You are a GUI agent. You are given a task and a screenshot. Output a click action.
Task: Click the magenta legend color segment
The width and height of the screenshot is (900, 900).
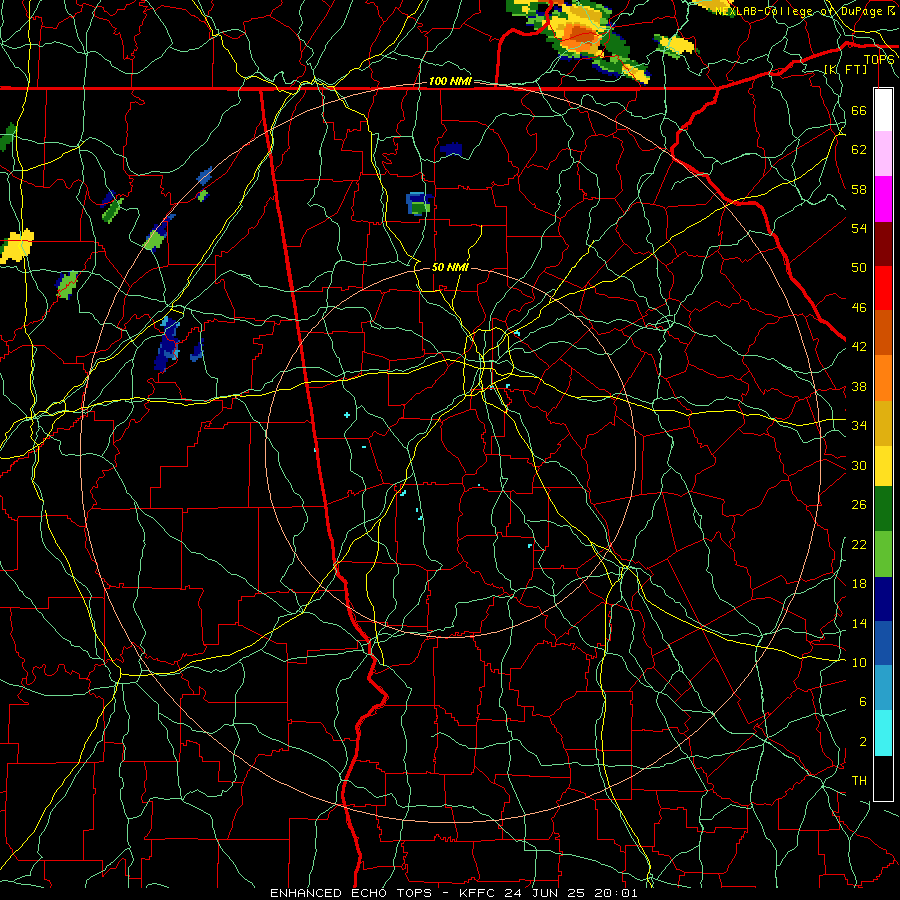coord(883,199)
